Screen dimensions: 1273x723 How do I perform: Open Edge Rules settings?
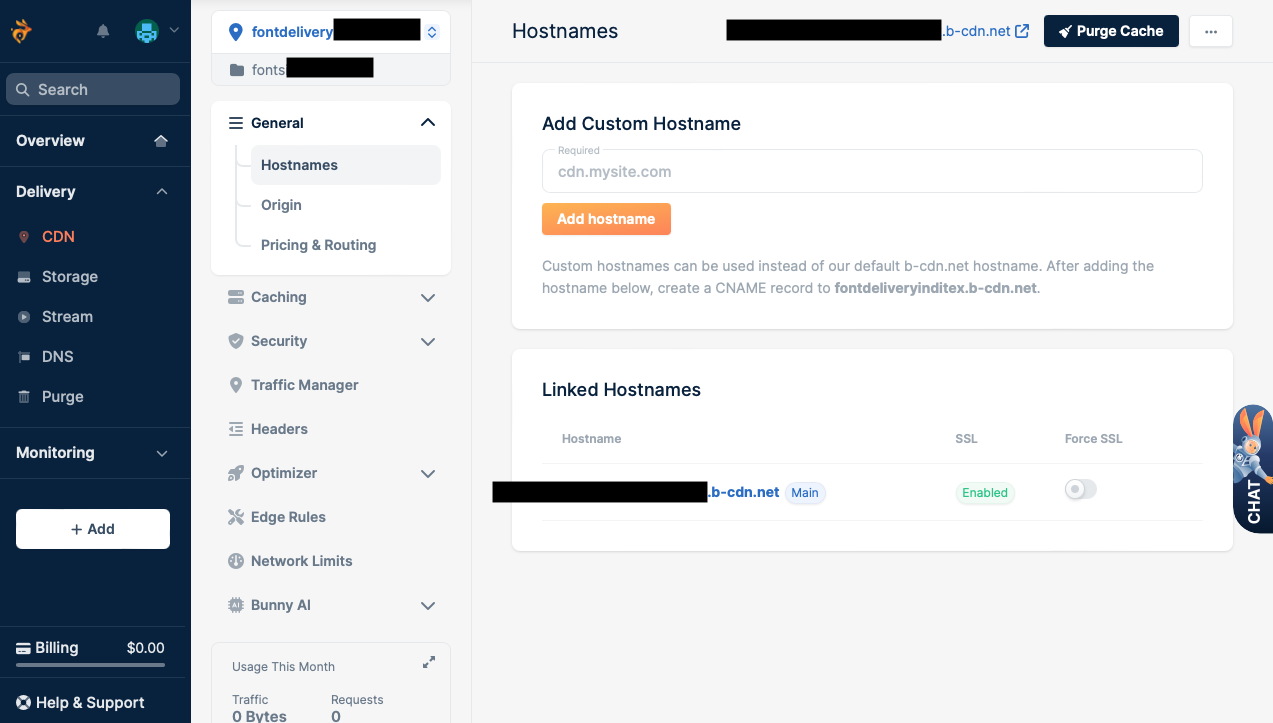click(288, 517)
